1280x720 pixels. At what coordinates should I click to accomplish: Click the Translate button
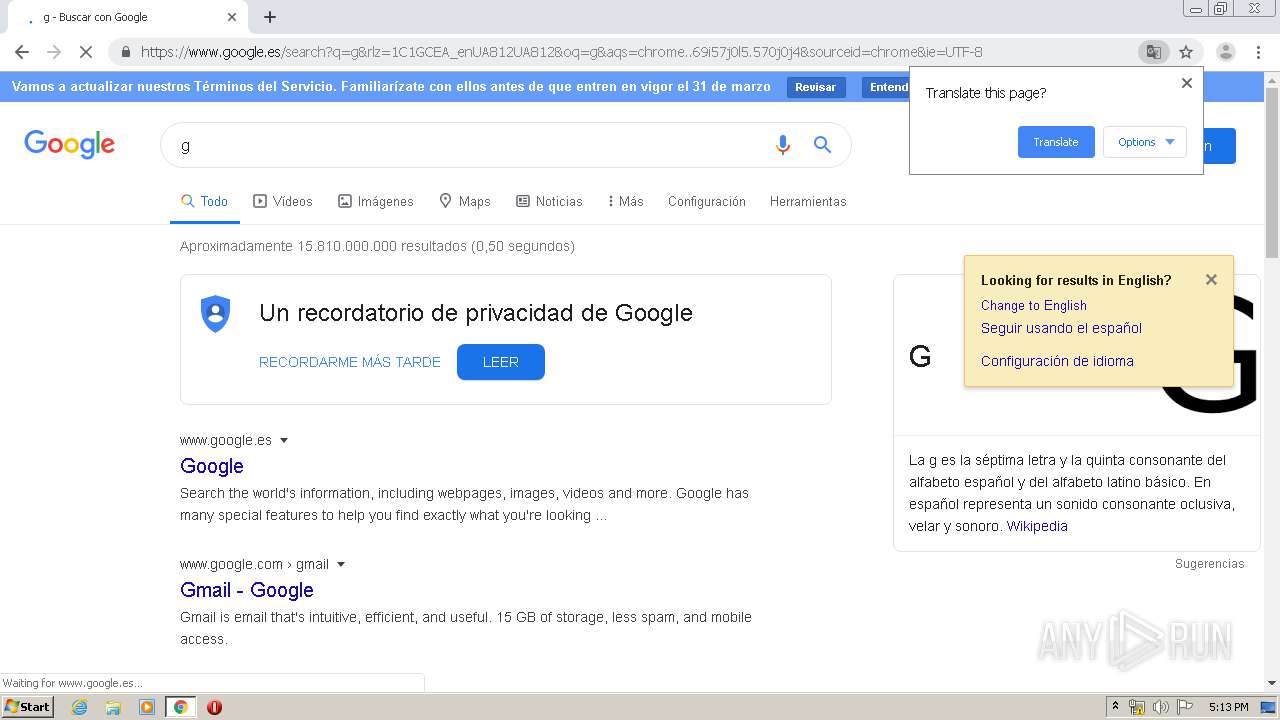point(1056,142)
